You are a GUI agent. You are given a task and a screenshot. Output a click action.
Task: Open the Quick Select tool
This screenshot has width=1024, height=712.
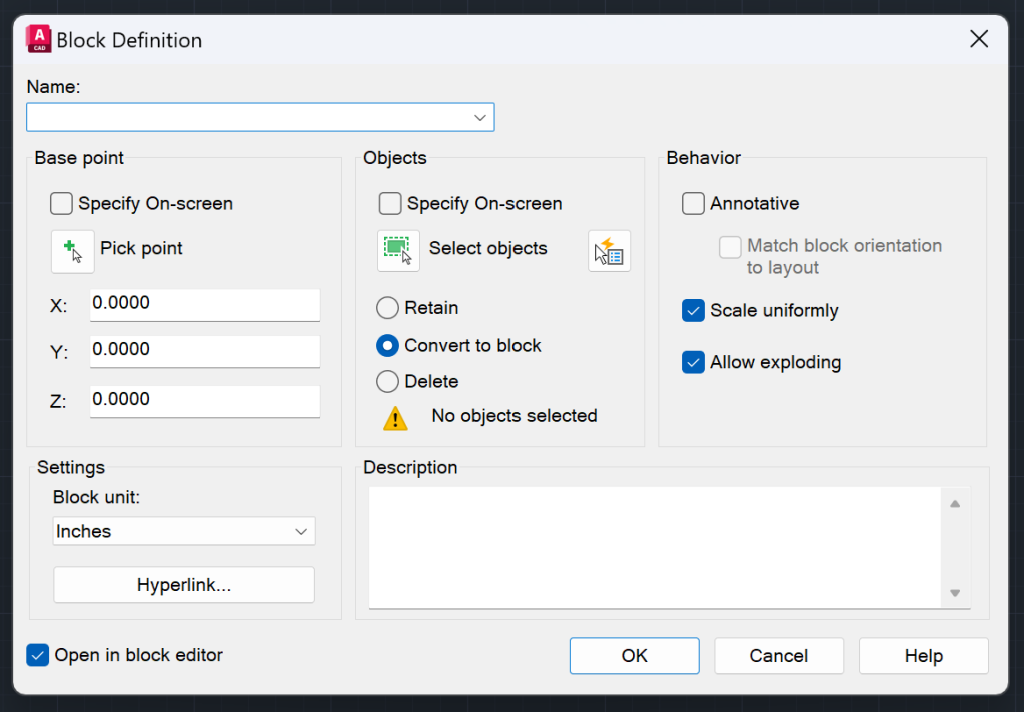point(609,250)
